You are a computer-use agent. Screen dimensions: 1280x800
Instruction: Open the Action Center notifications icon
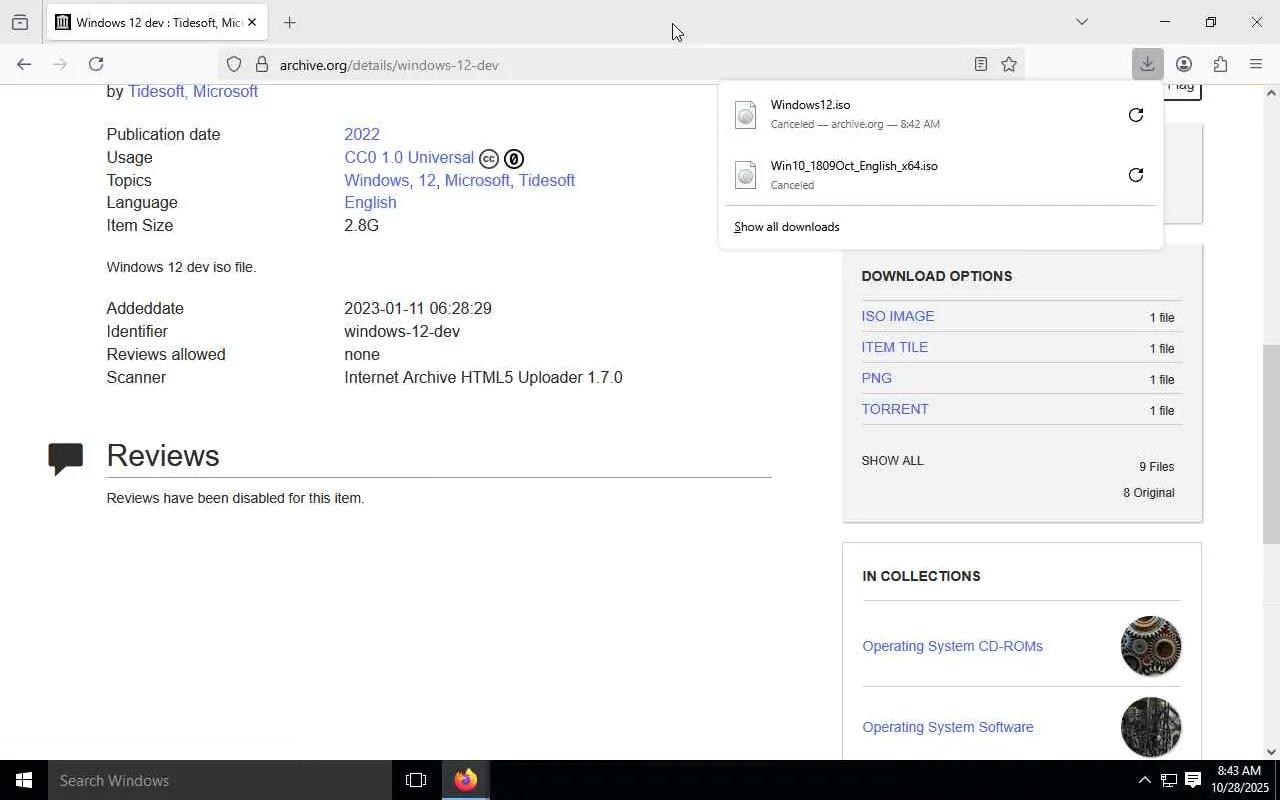pos(1193,780)
